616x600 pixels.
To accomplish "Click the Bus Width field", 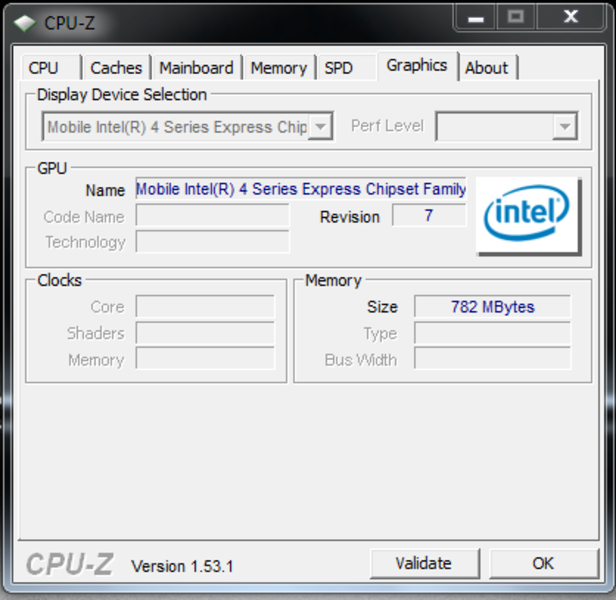I will click(x=493, y=358).
